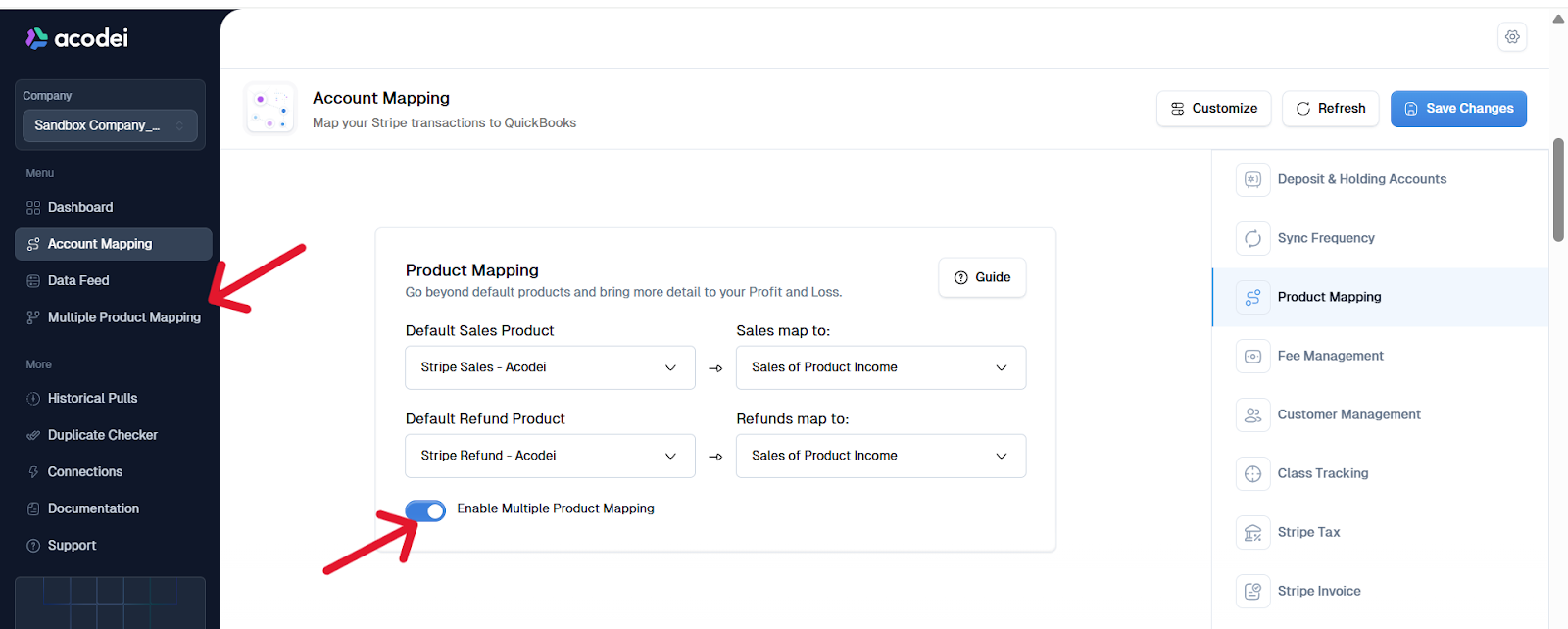Expand the Default Refund Product dropdown
The width and height of the screenshot is (1568, 629).
(550, 456)
